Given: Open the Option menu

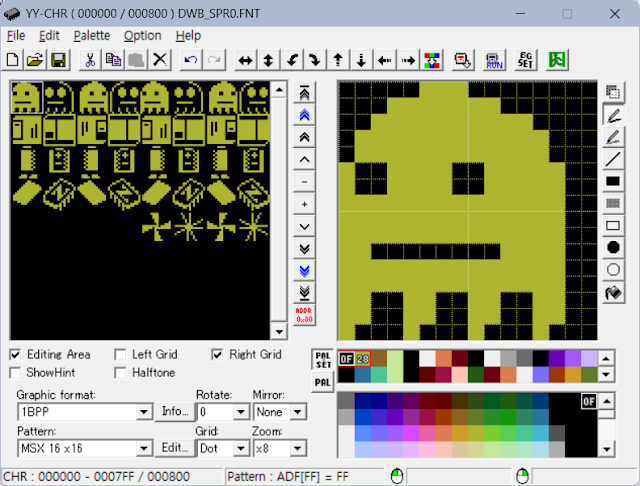Looking at the screenshot, I should (142, 36).
